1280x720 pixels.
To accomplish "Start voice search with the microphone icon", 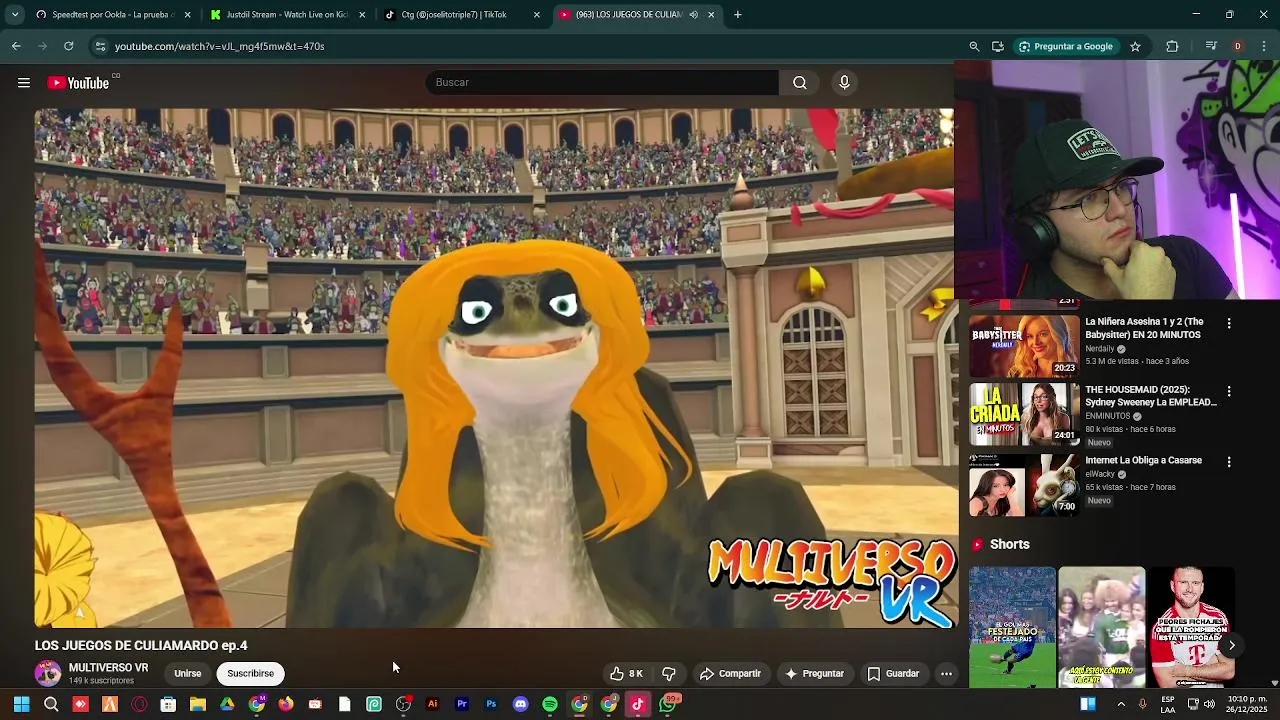I will 844,82.
